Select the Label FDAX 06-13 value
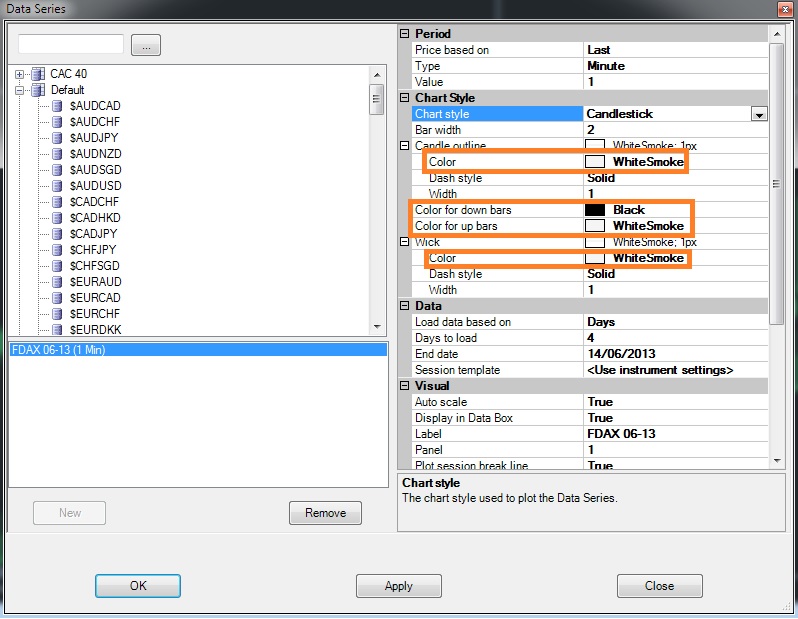The width and height of the screenshot is (798, 619). click(x=675, y=434)
